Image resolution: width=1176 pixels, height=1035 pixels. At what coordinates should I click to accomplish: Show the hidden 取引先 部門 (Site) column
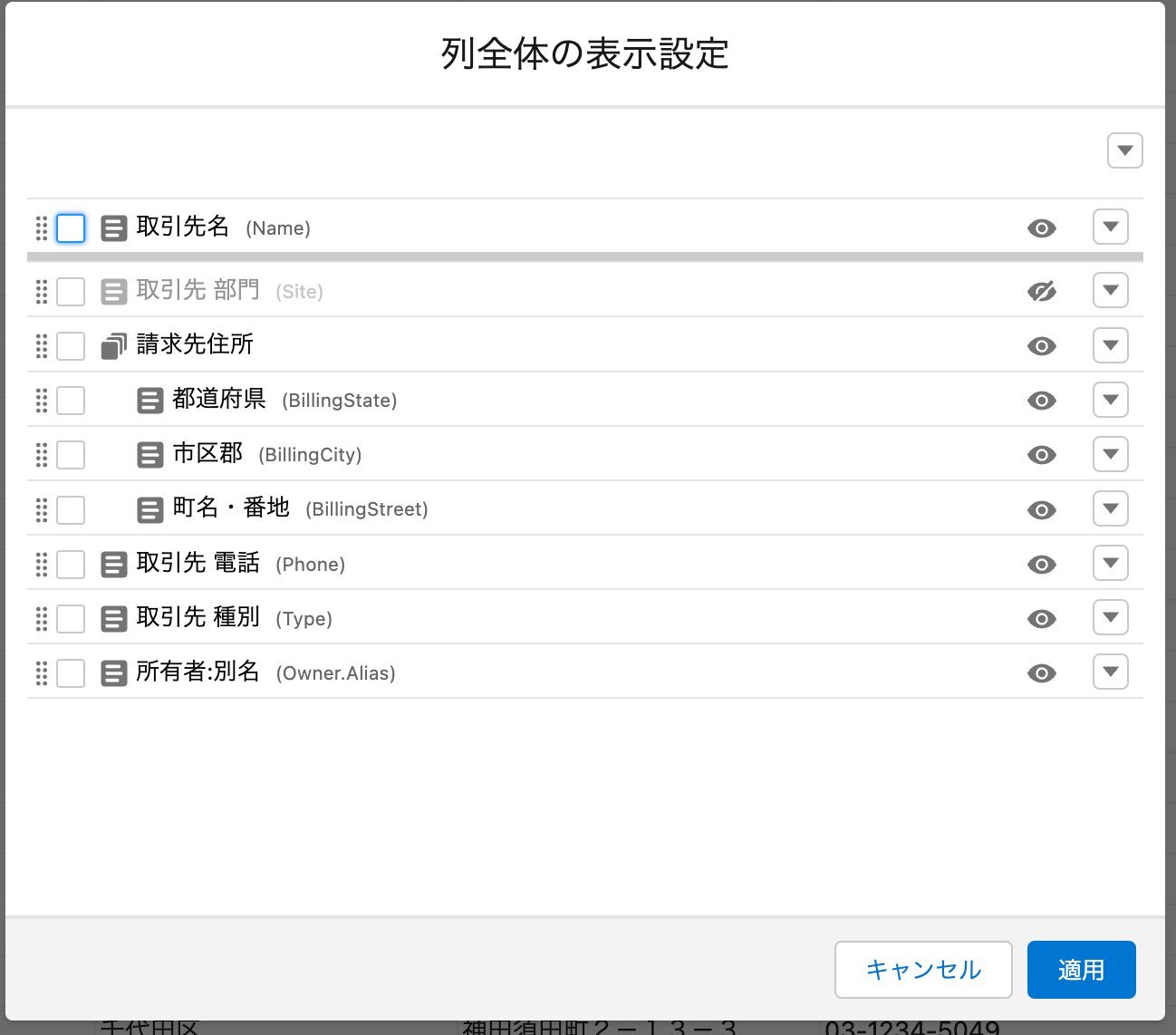click(x=1042, y=292)
